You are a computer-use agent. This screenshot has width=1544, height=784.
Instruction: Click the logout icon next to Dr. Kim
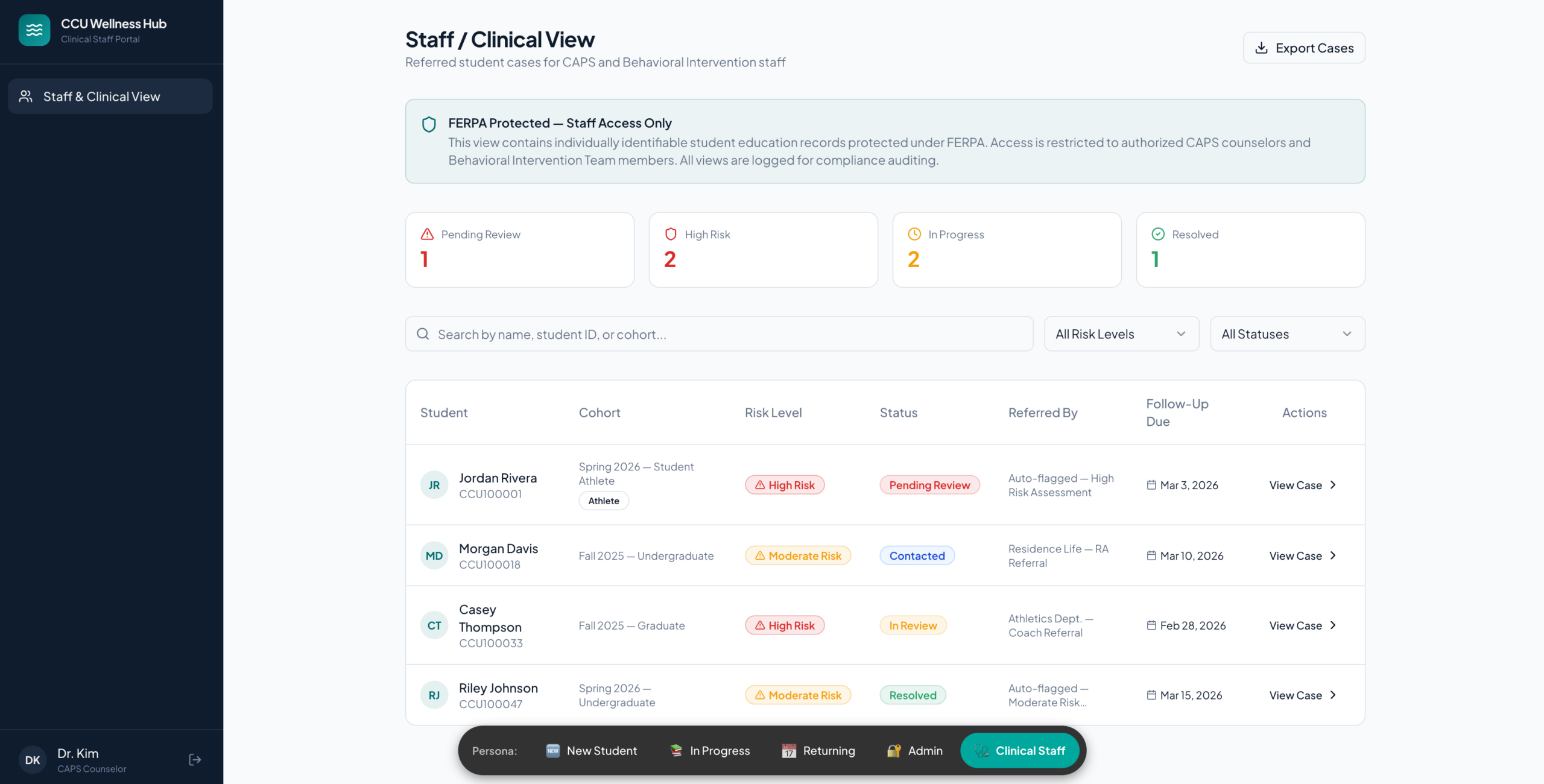click(195, 759)
